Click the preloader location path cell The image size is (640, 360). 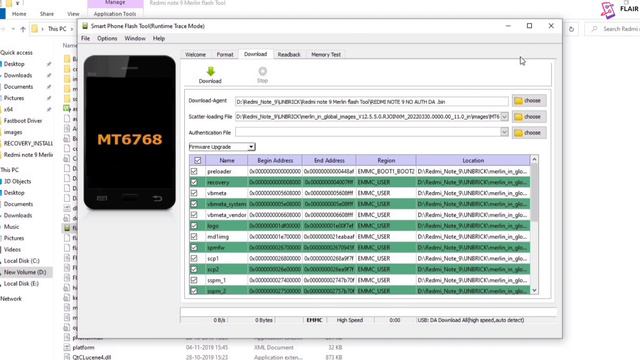coord(473,171)
